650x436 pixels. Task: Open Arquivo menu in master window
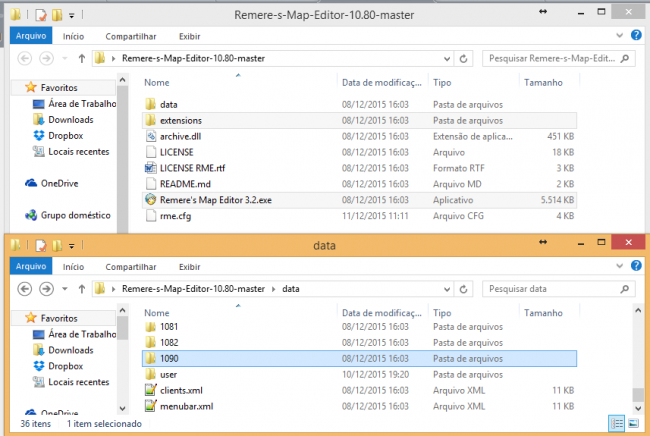pos(31,36)
